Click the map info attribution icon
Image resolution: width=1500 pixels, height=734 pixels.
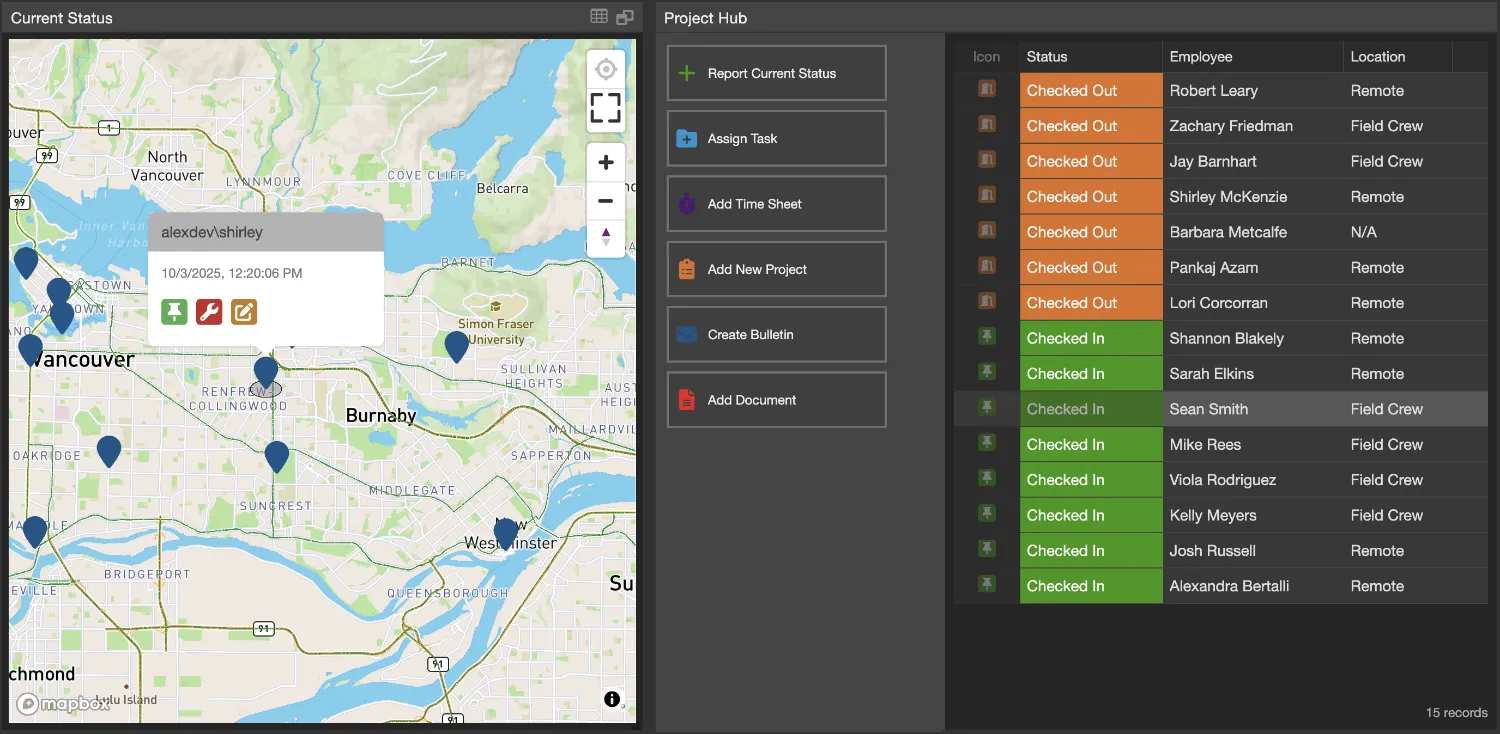tap(612, 699)
